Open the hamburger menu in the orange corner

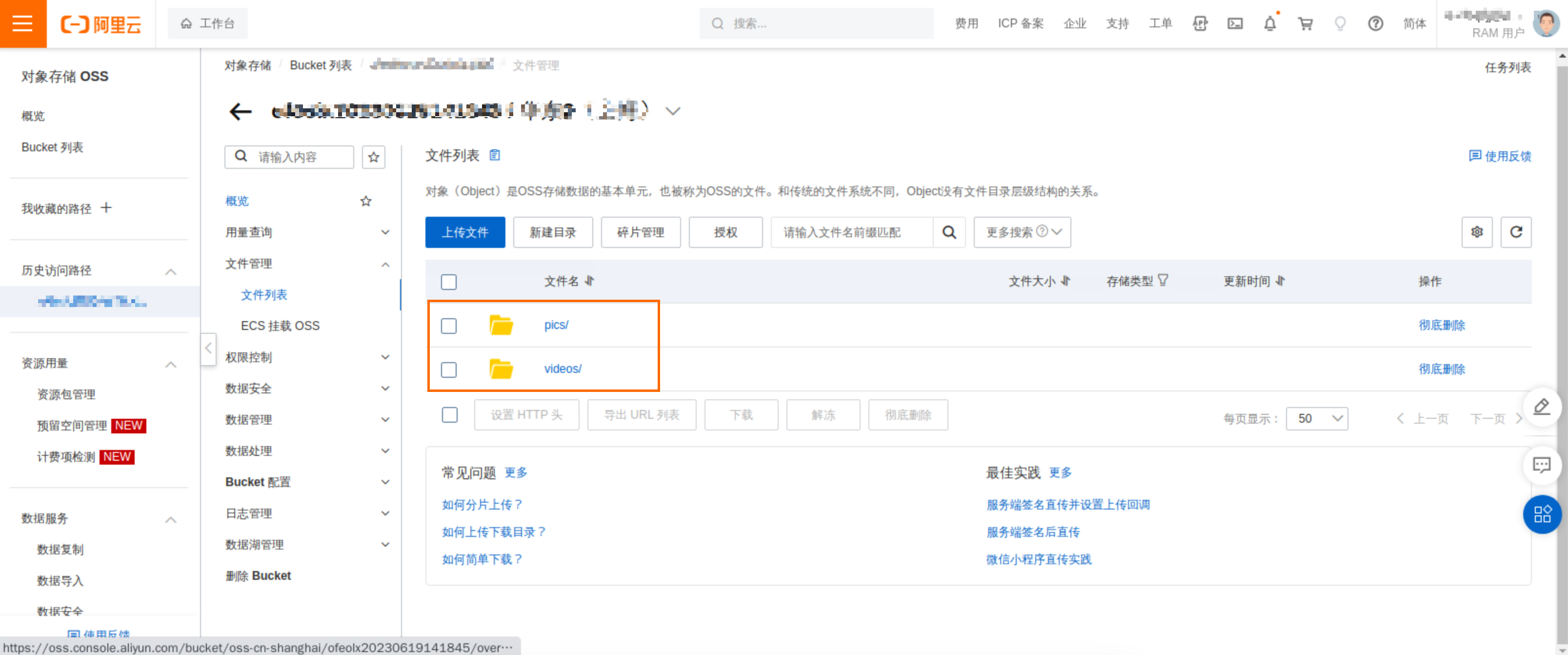pyautogui.click(x=22, y=23)
